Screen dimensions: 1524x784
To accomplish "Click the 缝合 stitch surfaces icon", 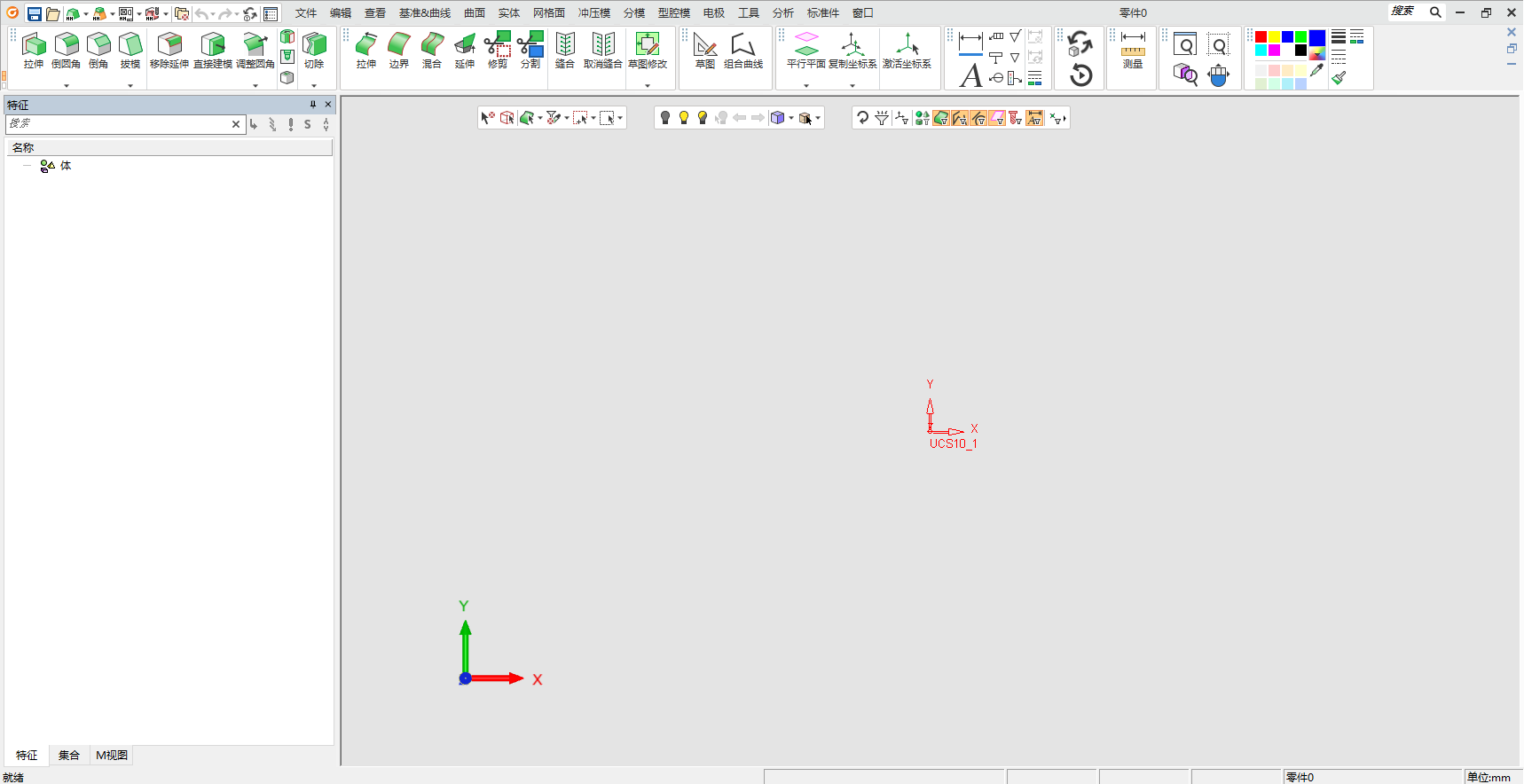I will pos(565,51).
